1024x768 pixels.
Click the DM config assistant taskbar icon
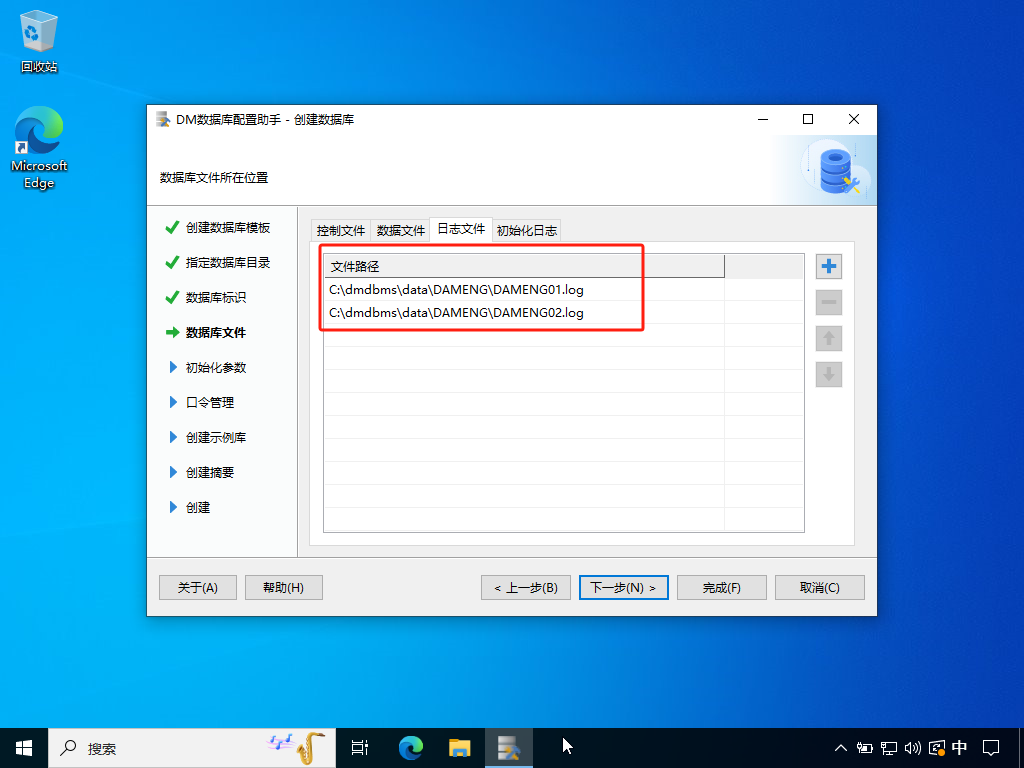coord(509,748)
